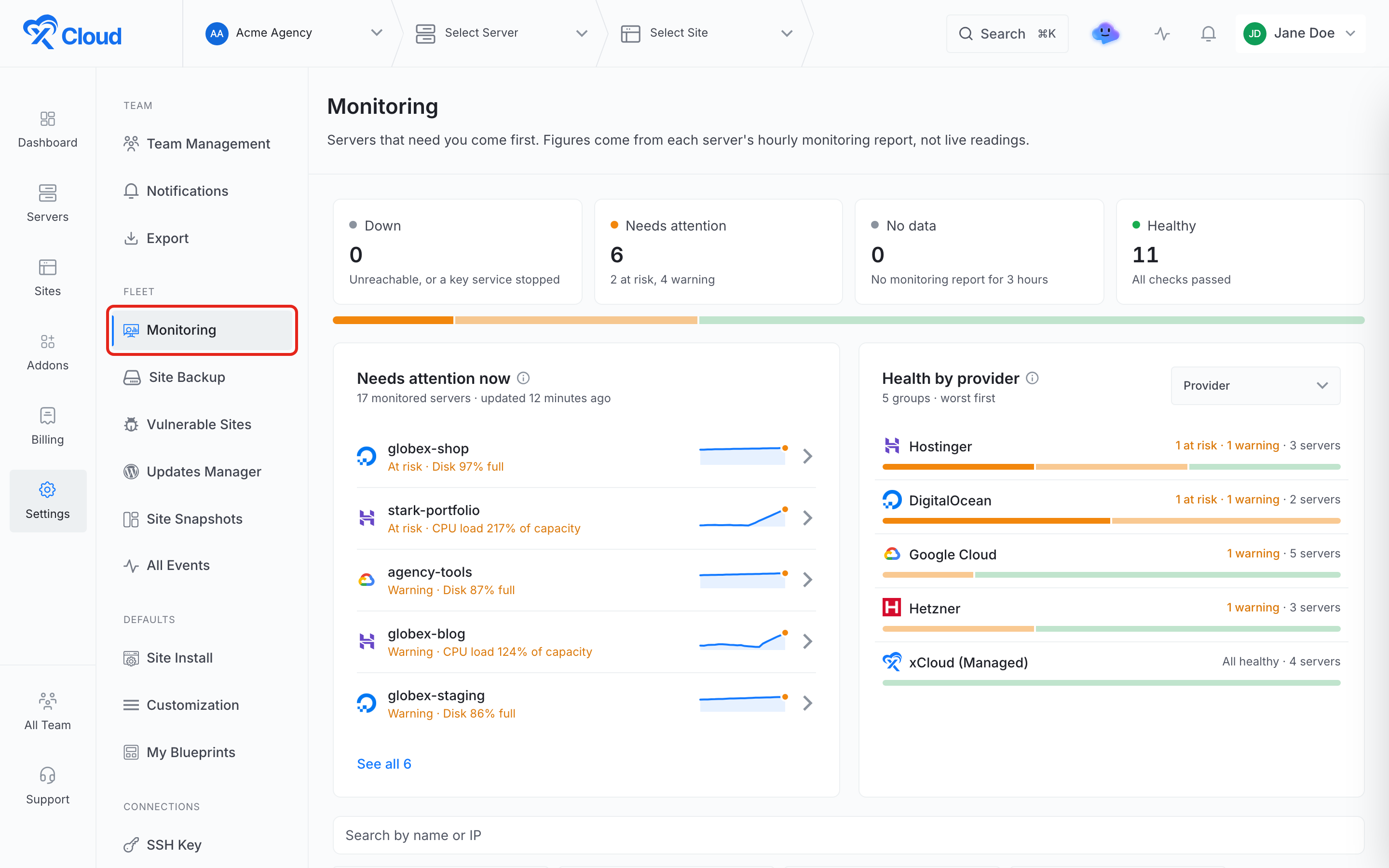
Task: Open the notifications bell in header
Action: tap(1208, 33)
